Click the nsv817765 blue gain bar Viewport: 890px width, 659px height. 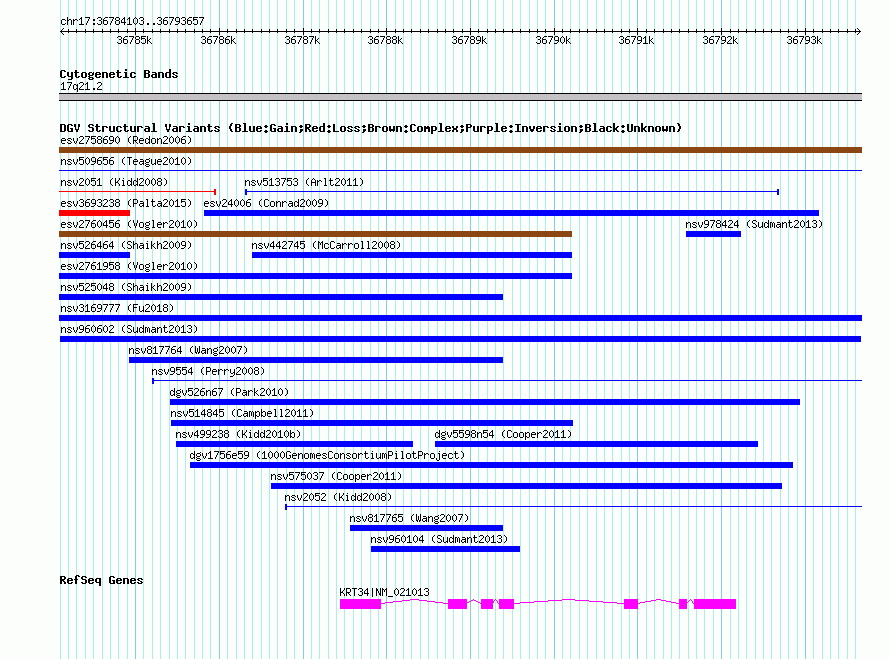coord(426,528)
